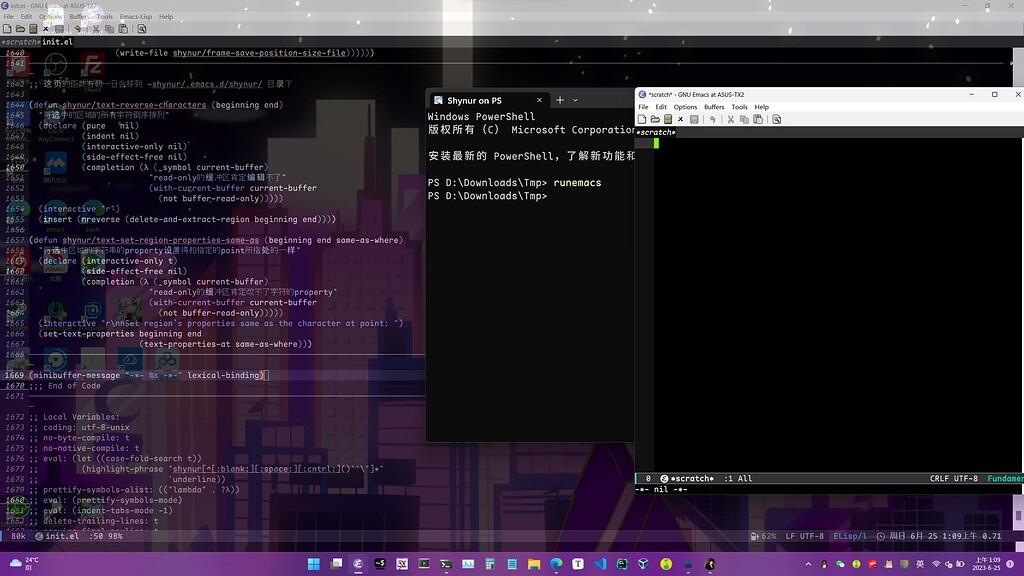This screenshot has height=576, width=1024.
Task: Select the Save toolbar icon in the scratch Emacs
Action: [668, 119]
